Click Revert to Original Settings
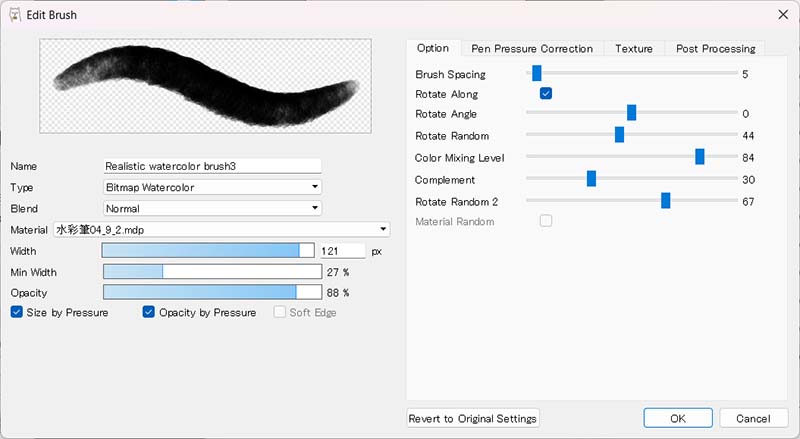Viewport: 800px width, 439px height. point(473,419)
